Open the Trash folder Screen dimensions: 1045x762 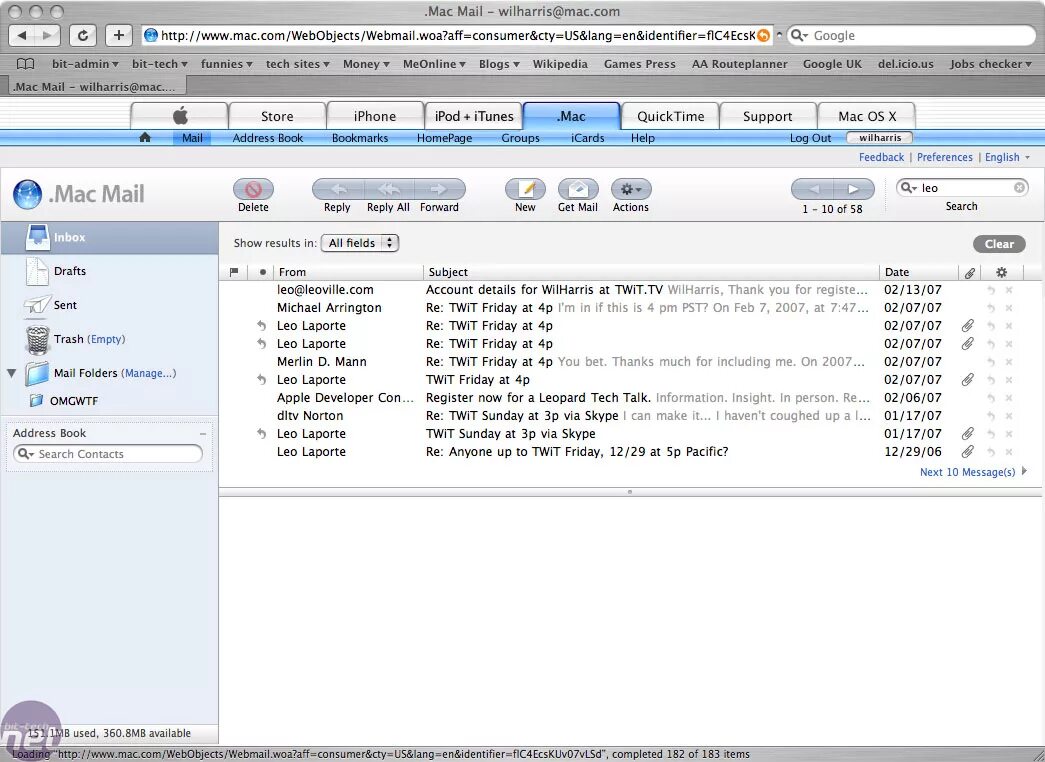(68, 339)
